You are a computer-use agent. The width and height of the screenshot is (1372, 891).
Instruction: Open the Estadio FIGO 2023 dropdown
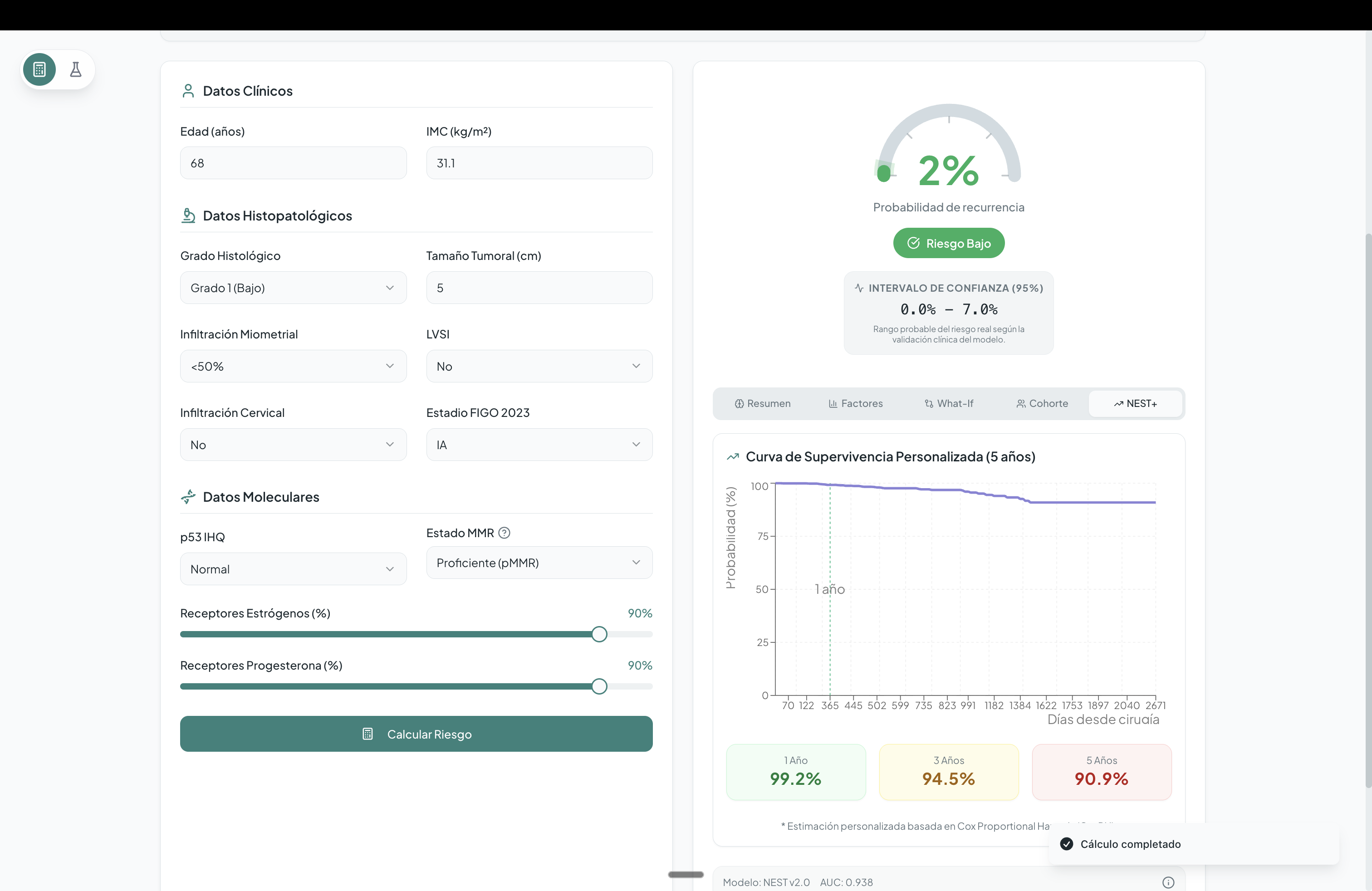(x=539, y=444)
